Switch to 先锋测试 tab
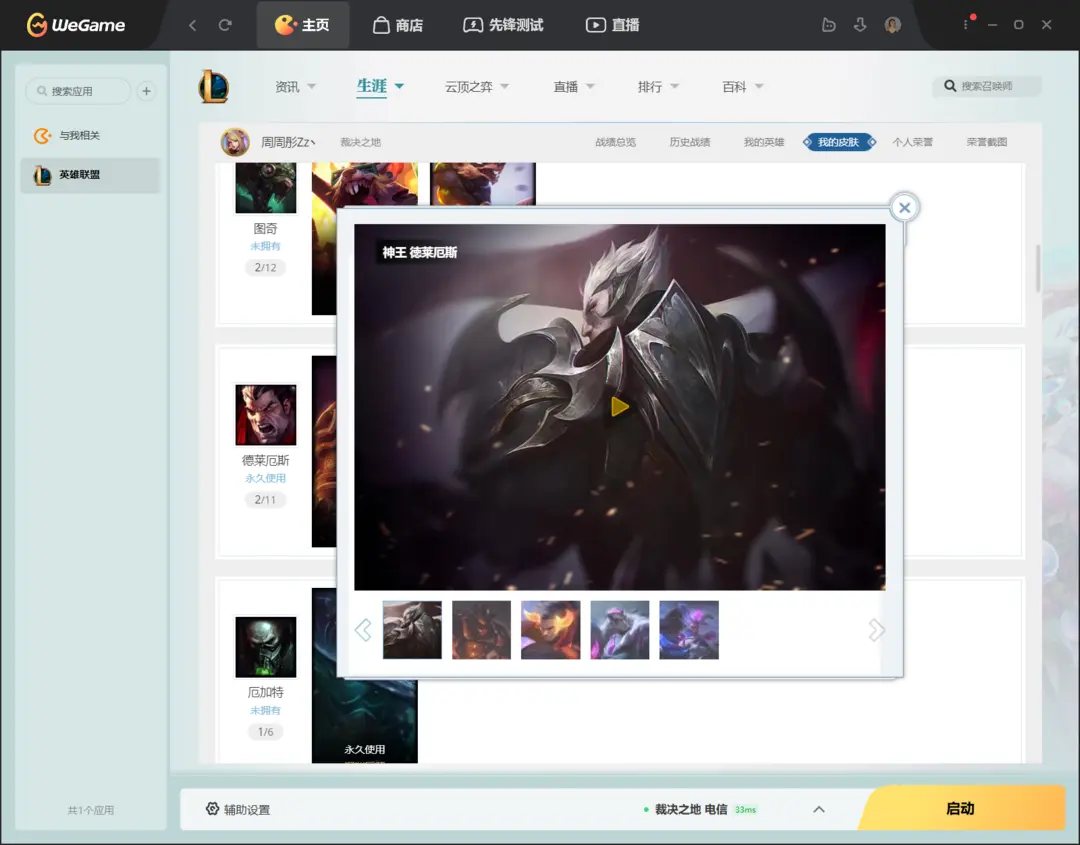This screenshot has height=845, width=1080. pos(503,25)
